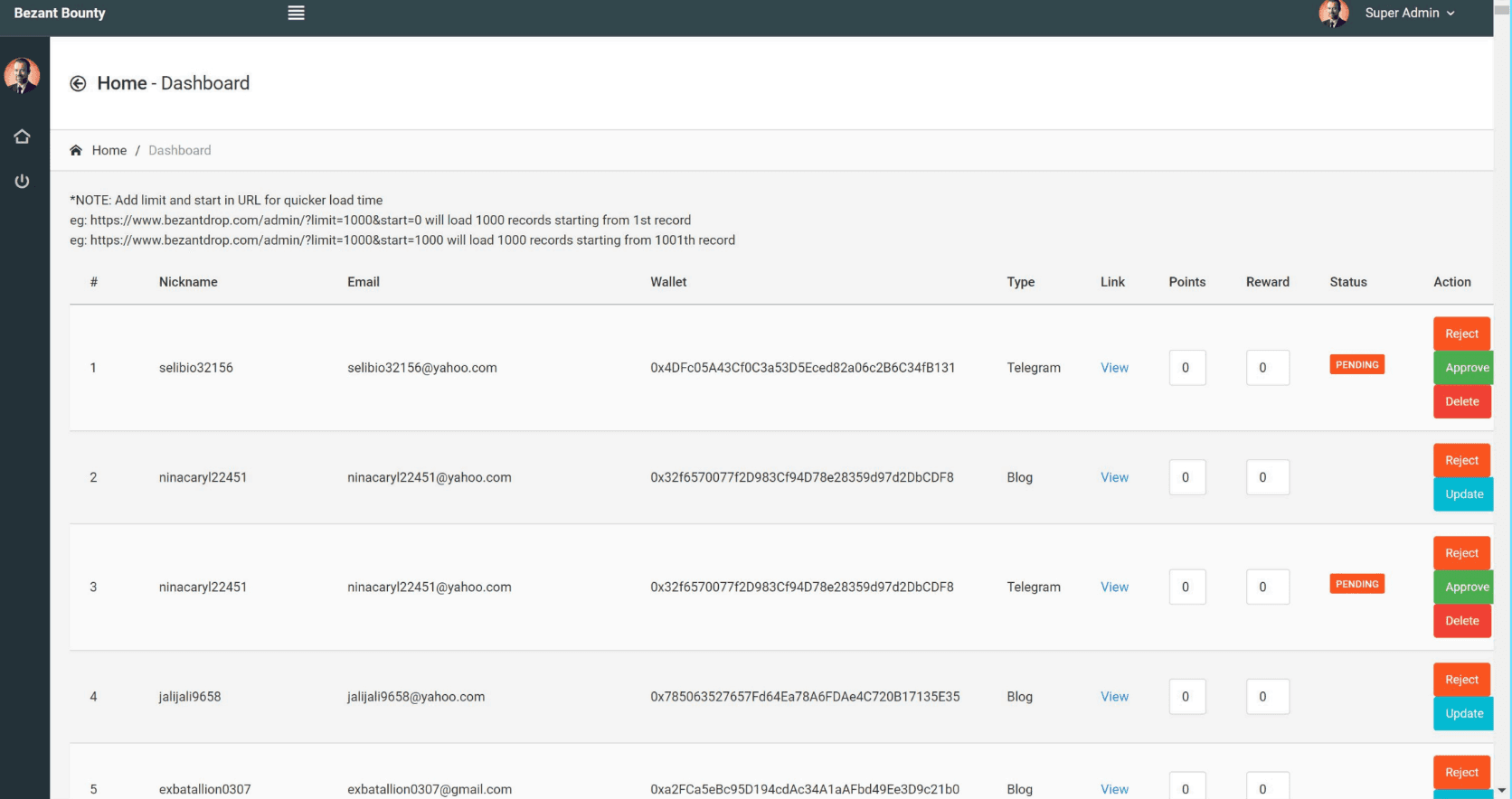Click the top-right admin avatar picture
1512x799 pixels.
pyautogui.click(x=1333, y=13)
